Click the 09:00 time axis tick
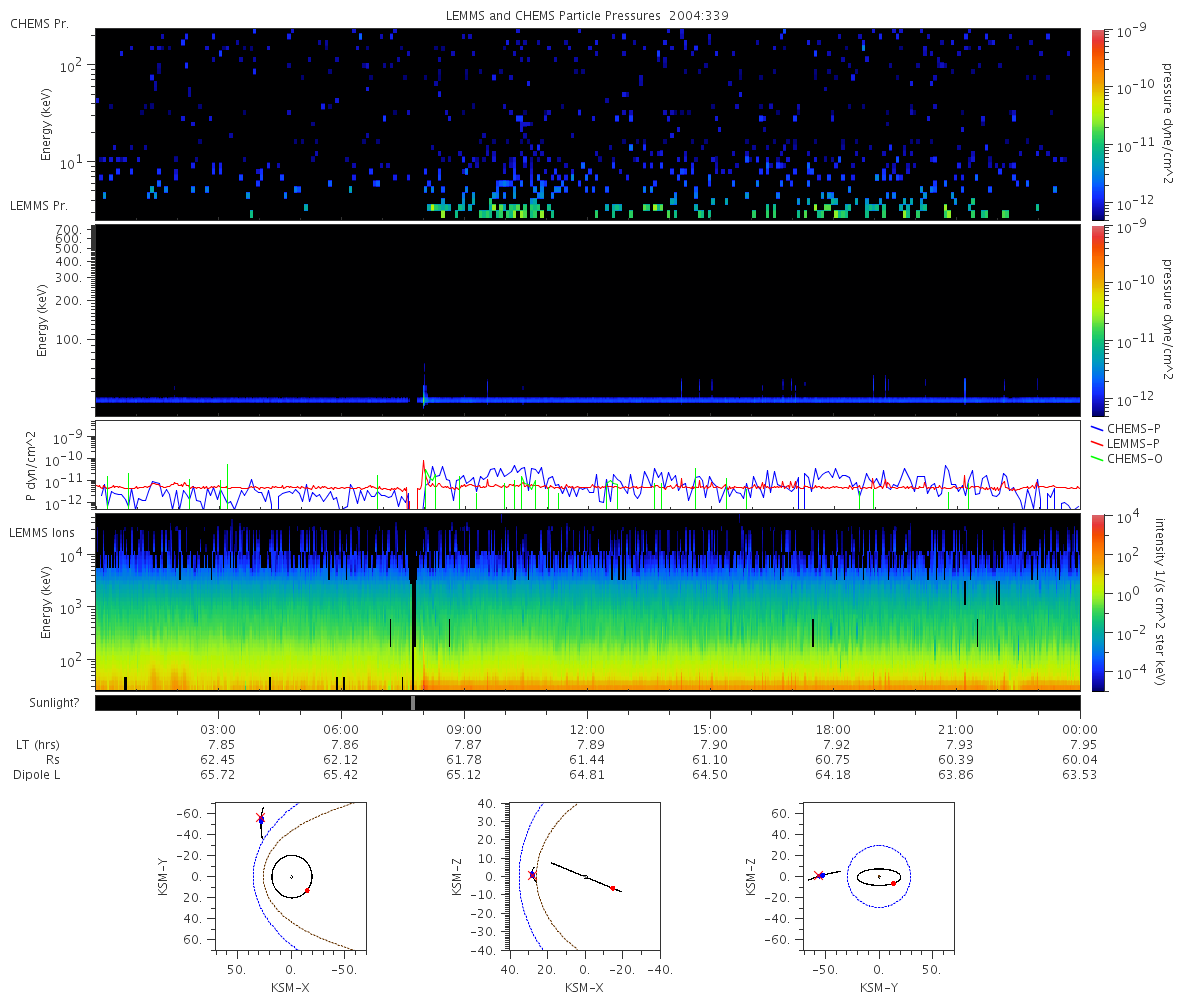Image resolution: width=1200 pixels, height=1000 pixels. [464, 729]
